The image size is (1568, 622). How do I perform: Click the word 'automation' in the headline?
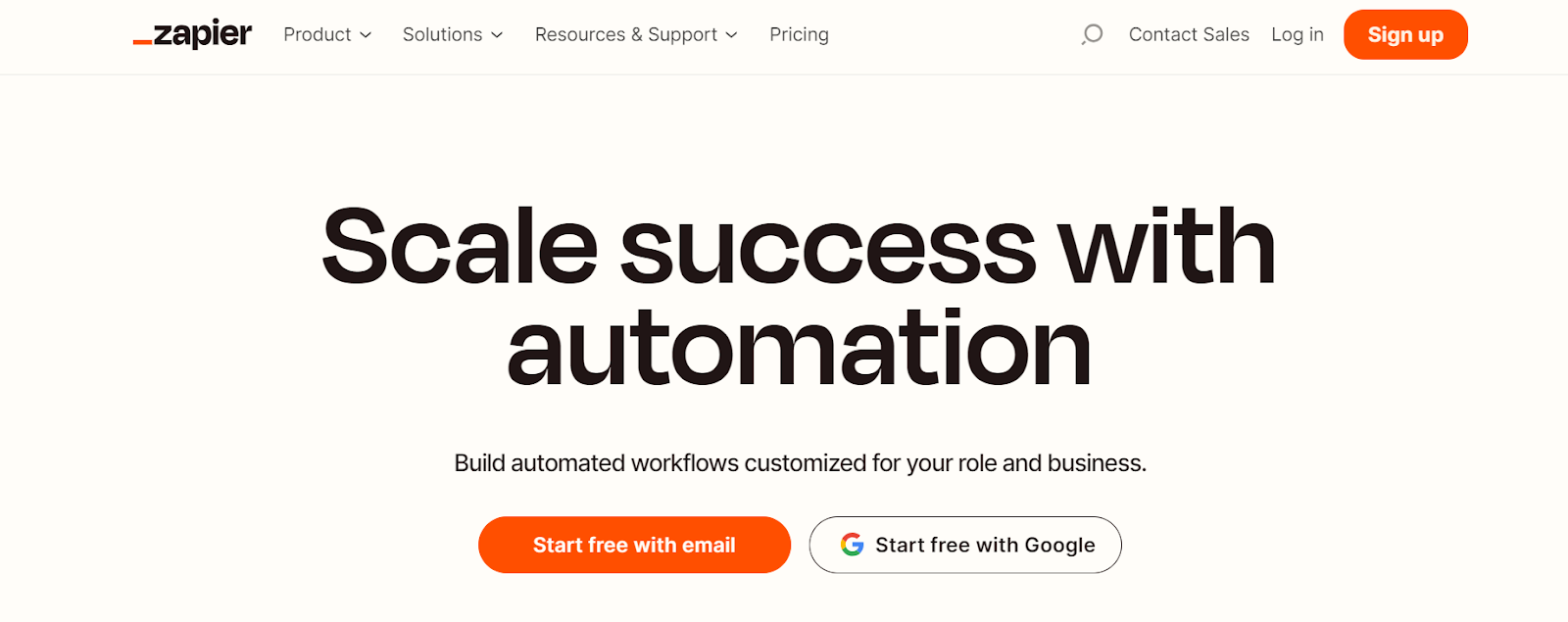pos(799,349)
